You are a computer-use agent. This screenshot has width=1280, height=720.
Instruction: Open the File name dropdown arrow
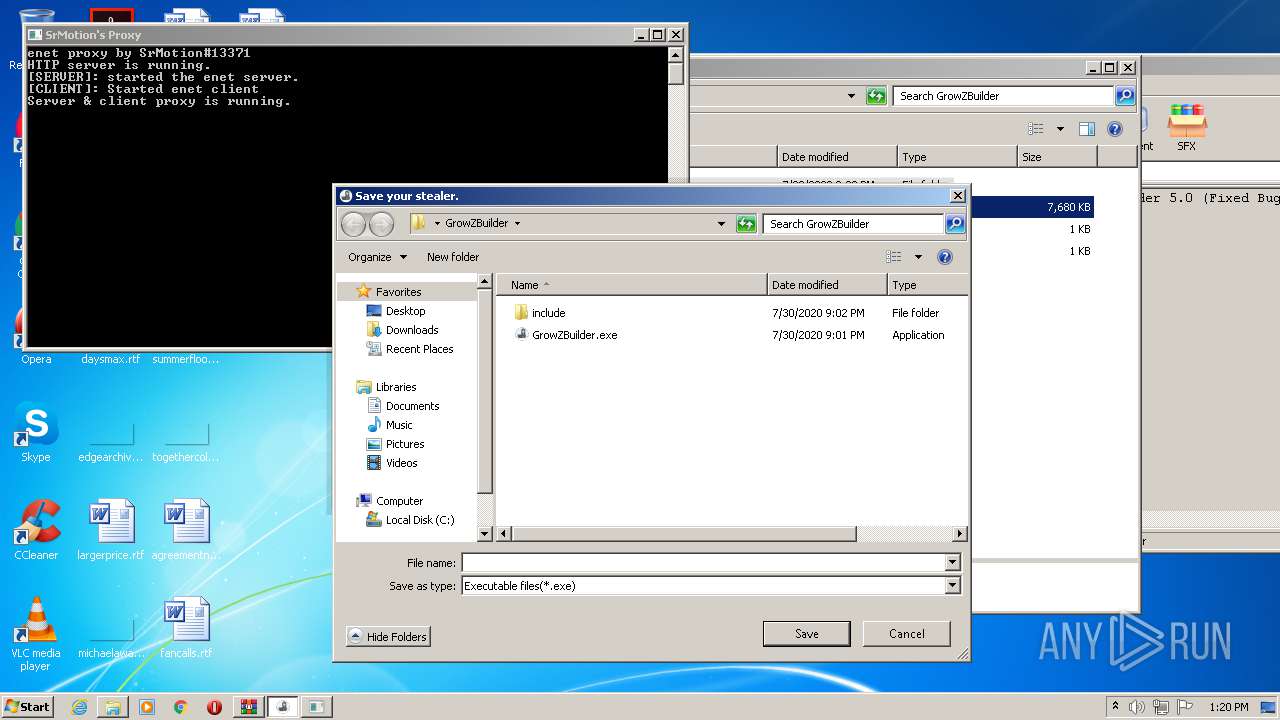[x=952, y=563]
